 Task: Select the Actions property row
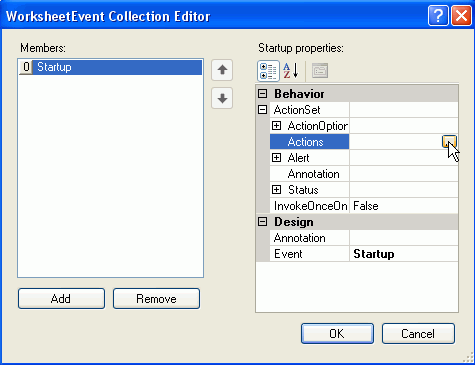364,142
